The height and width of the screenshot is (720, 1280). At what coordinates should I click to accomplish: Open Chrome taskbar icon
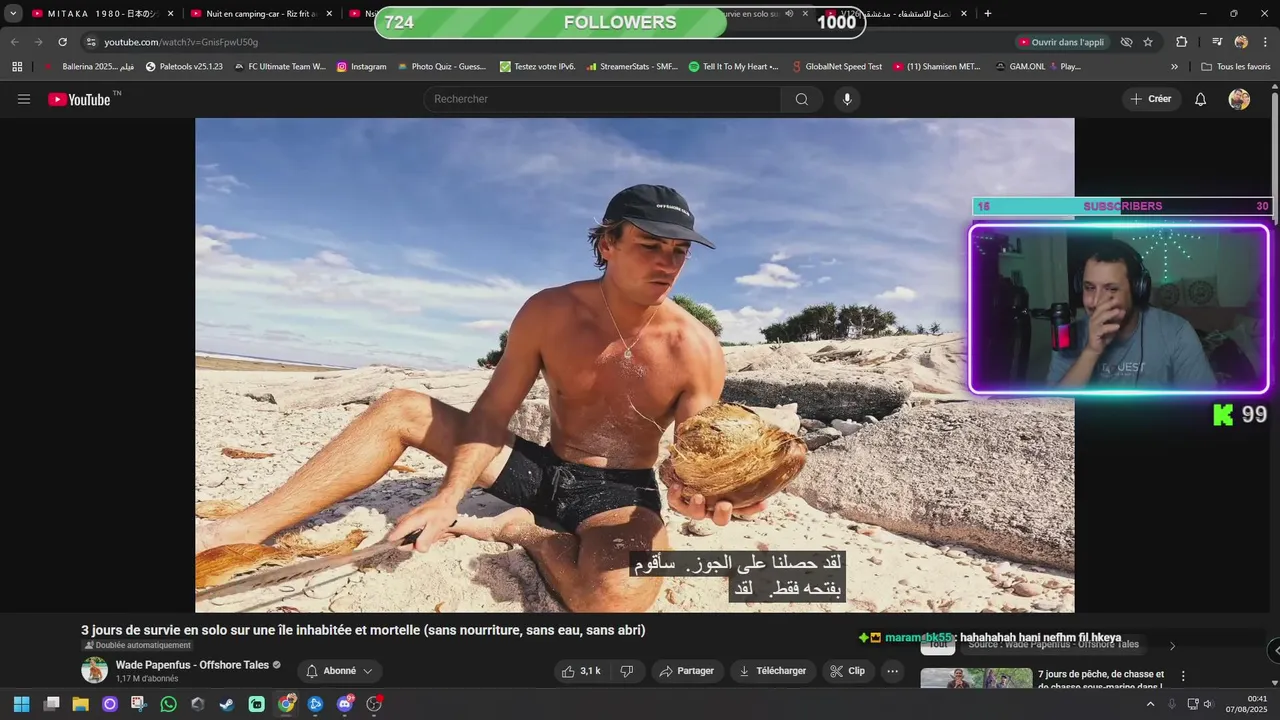pyautogui.click(x=286, y=704)
